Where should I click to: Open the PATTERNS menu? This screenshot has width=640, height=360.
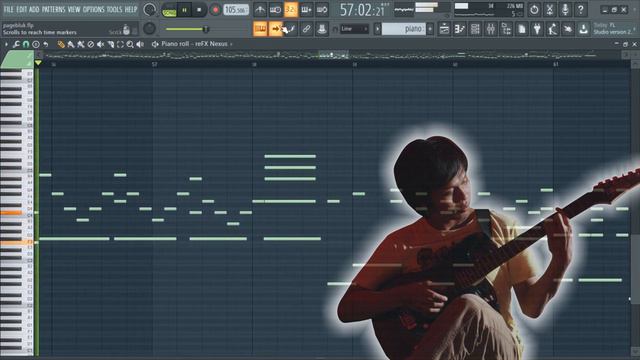pyautogui.click(x=54, y=9)
